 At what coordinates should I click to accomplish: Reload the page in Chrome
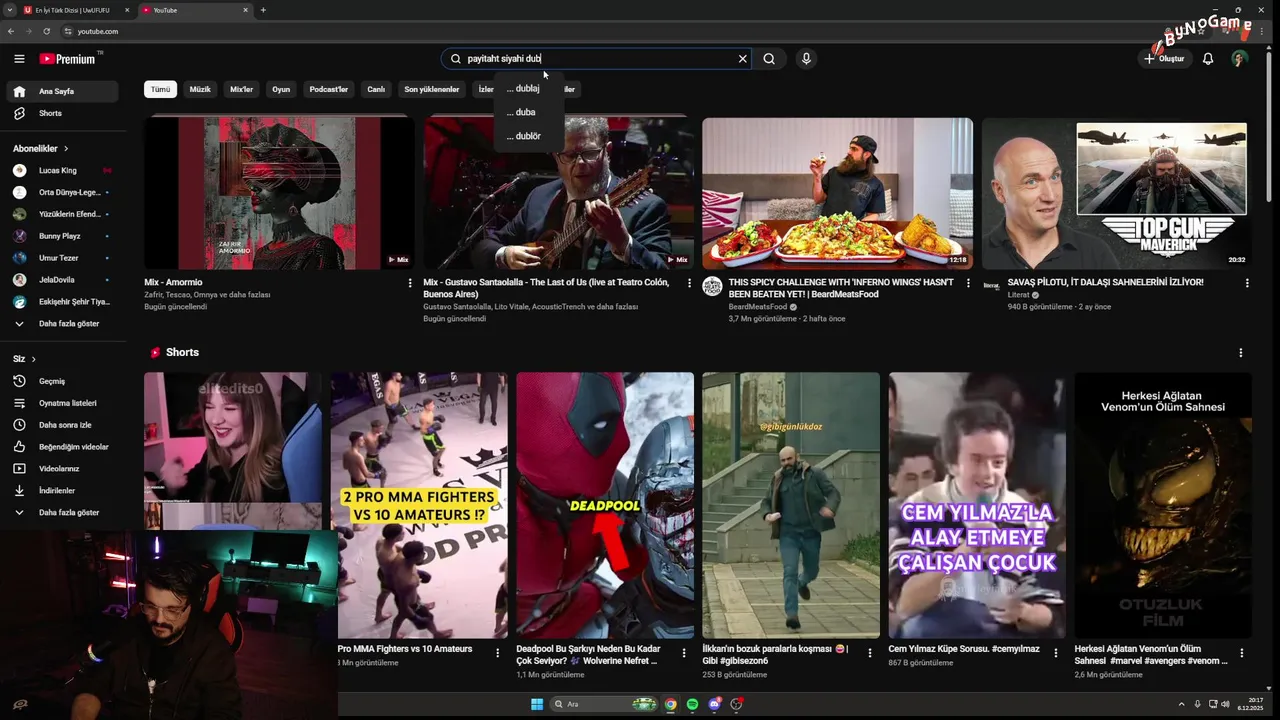46,31
